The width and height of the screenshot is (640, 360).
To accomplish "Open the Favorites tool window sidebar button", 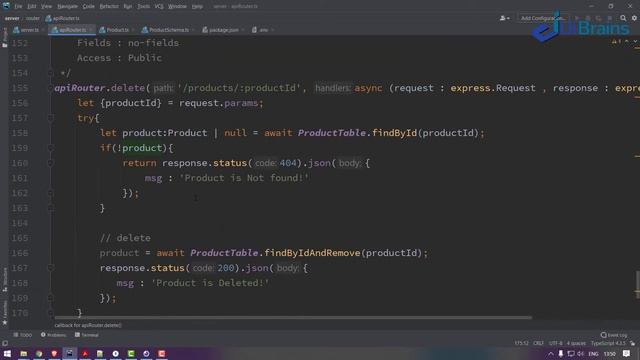I will 4,313.
